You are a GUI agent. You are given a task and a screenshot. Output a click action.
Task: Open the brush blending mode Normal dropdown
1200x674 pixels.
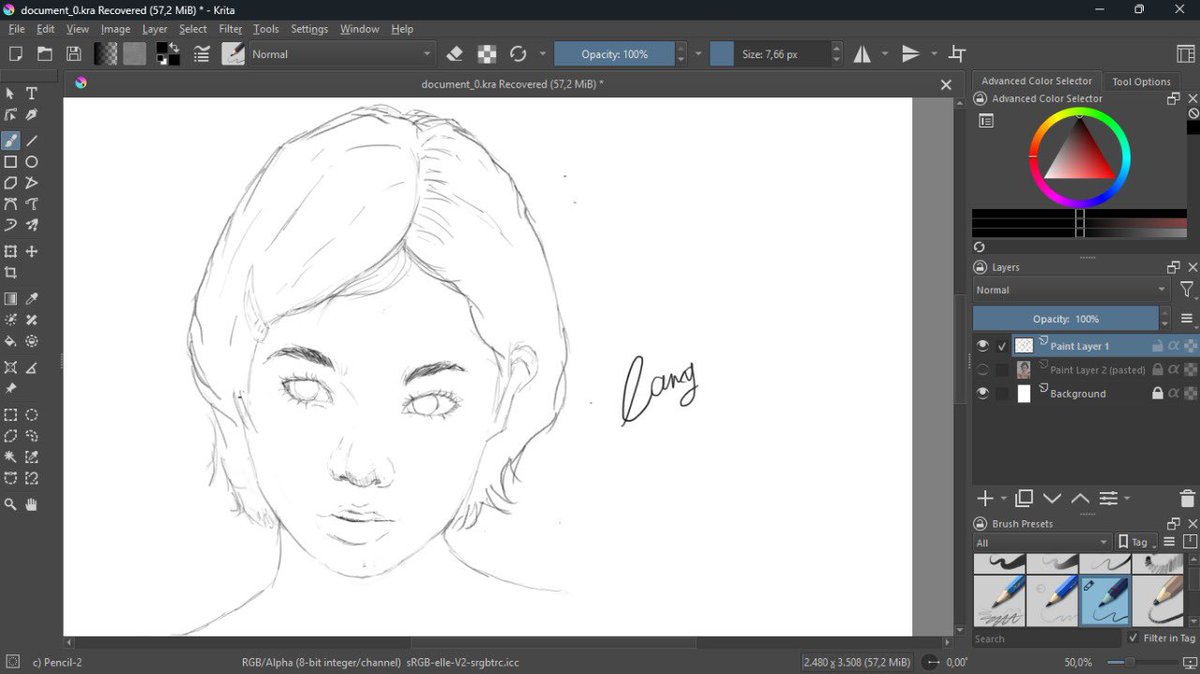click(342, 54)
